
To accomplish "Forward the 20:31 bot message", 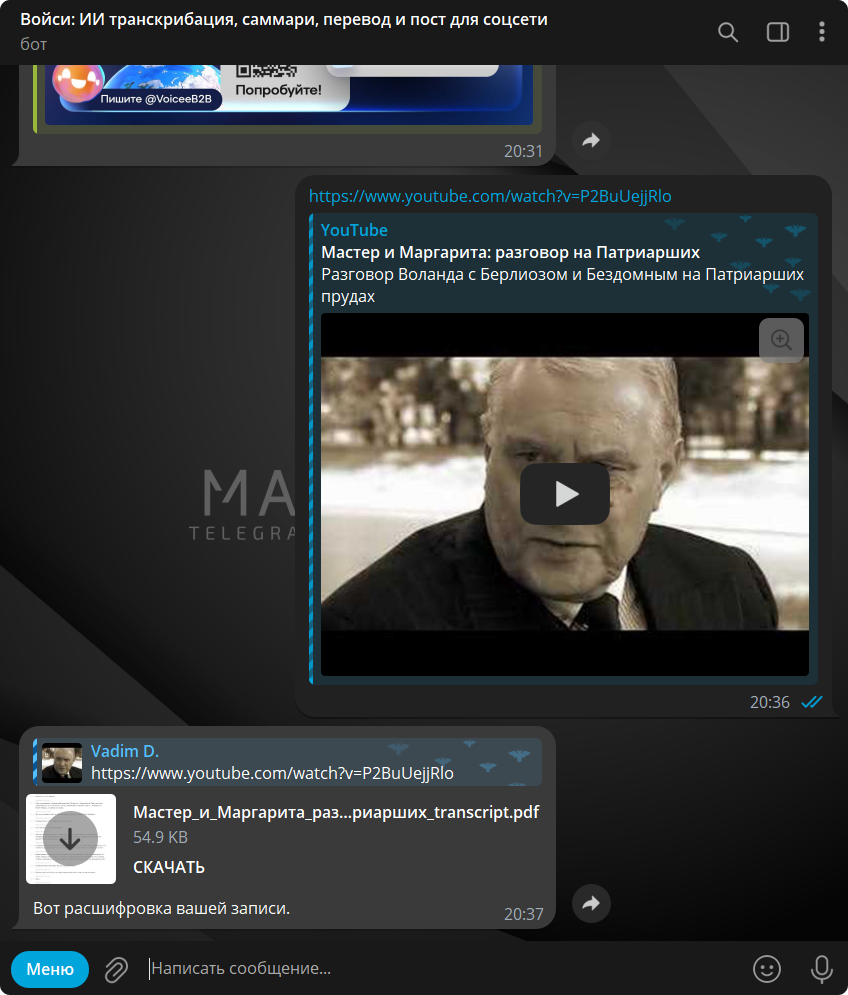I will click(x=591, y=140).
